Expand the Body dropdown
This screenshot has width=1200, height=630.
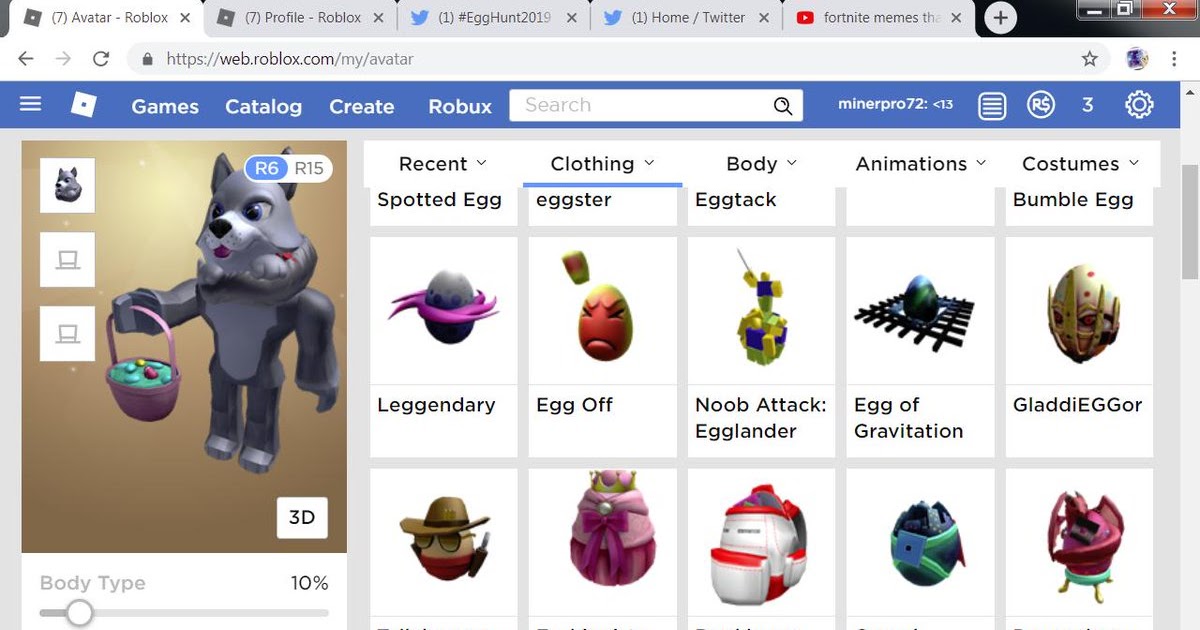tap(761, 163)
